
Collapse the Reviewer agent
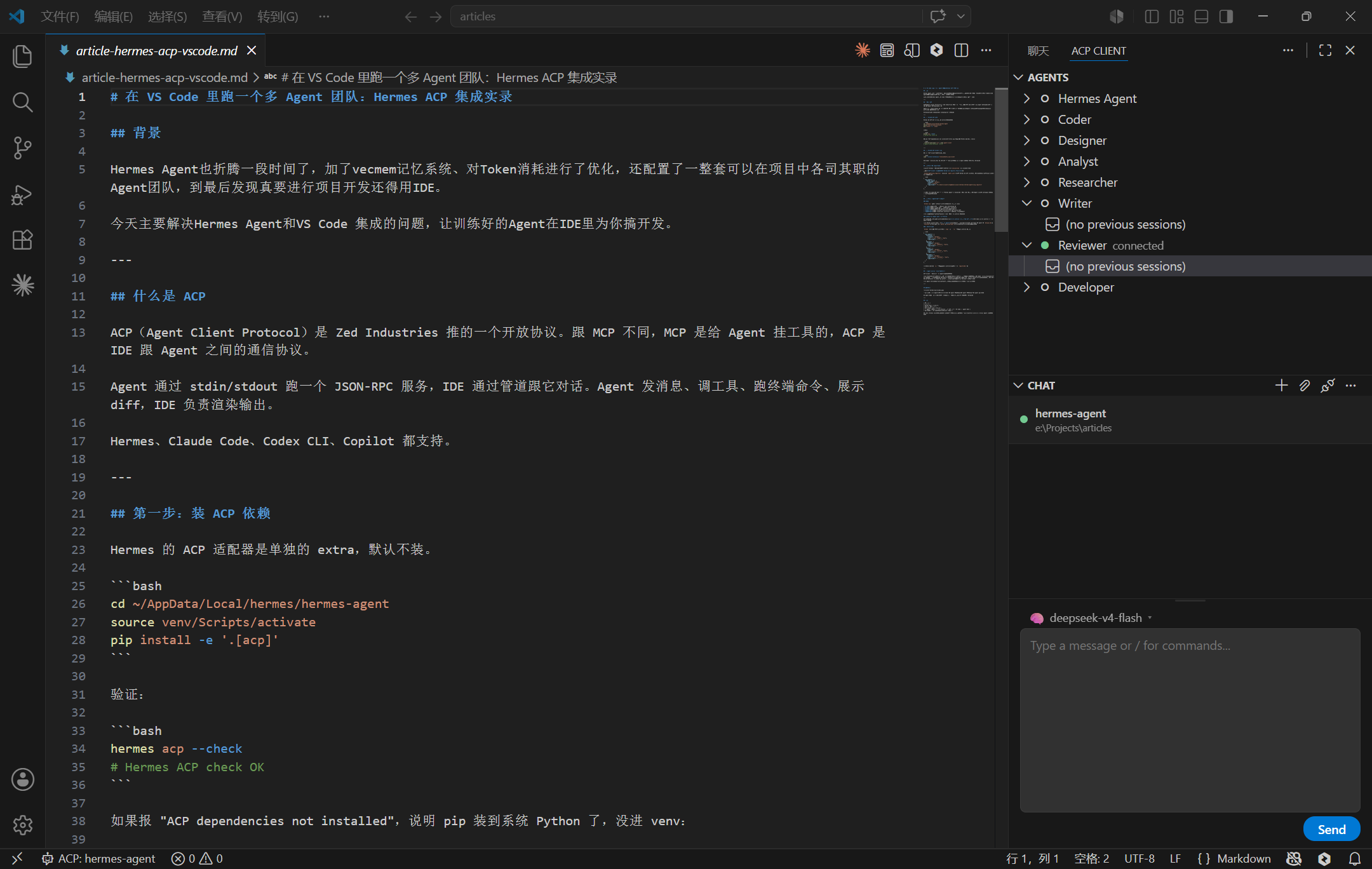tap(1027, 245)
